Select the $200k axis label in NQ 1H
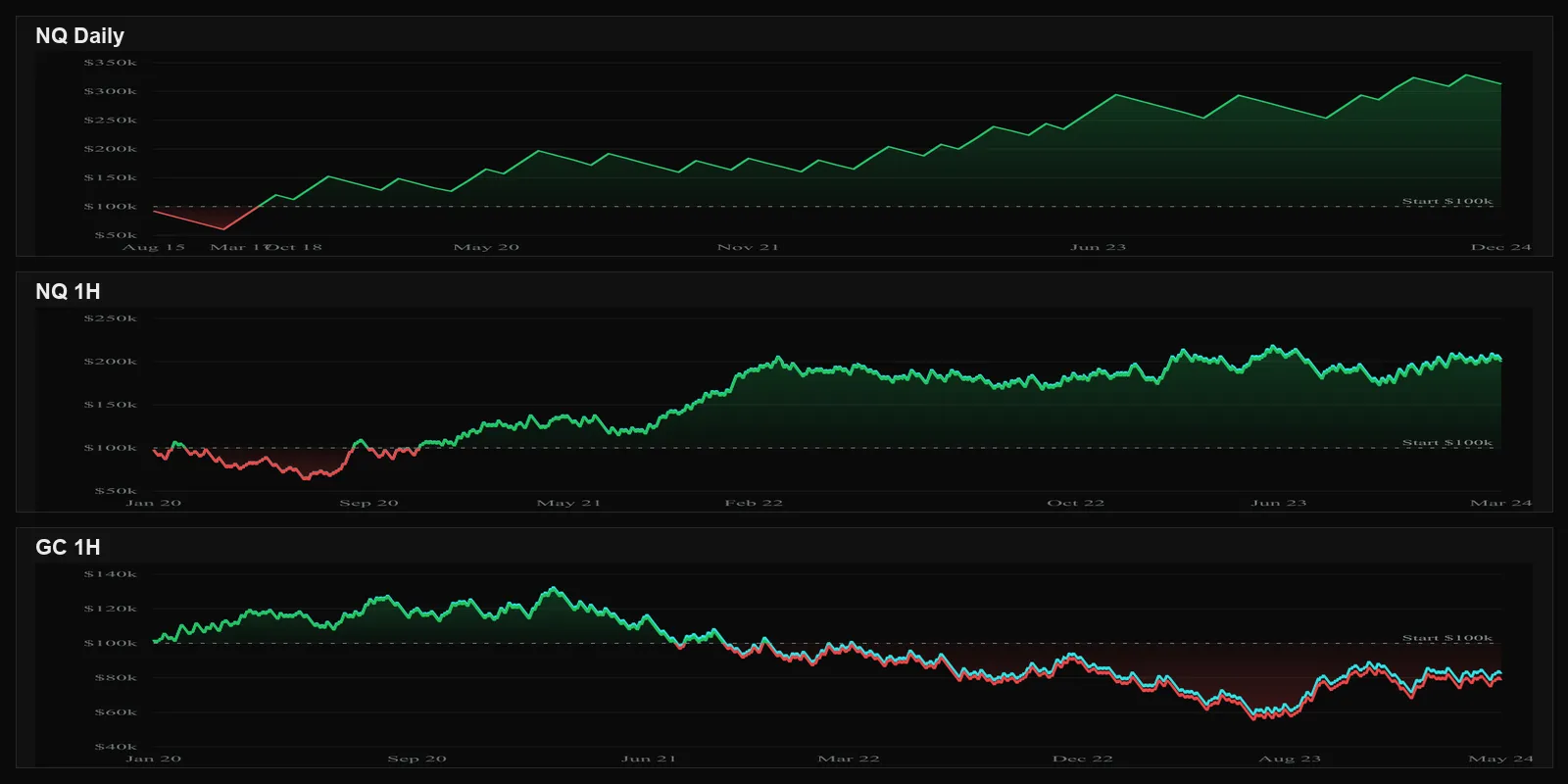The image size is (1568, 784). 111,362
